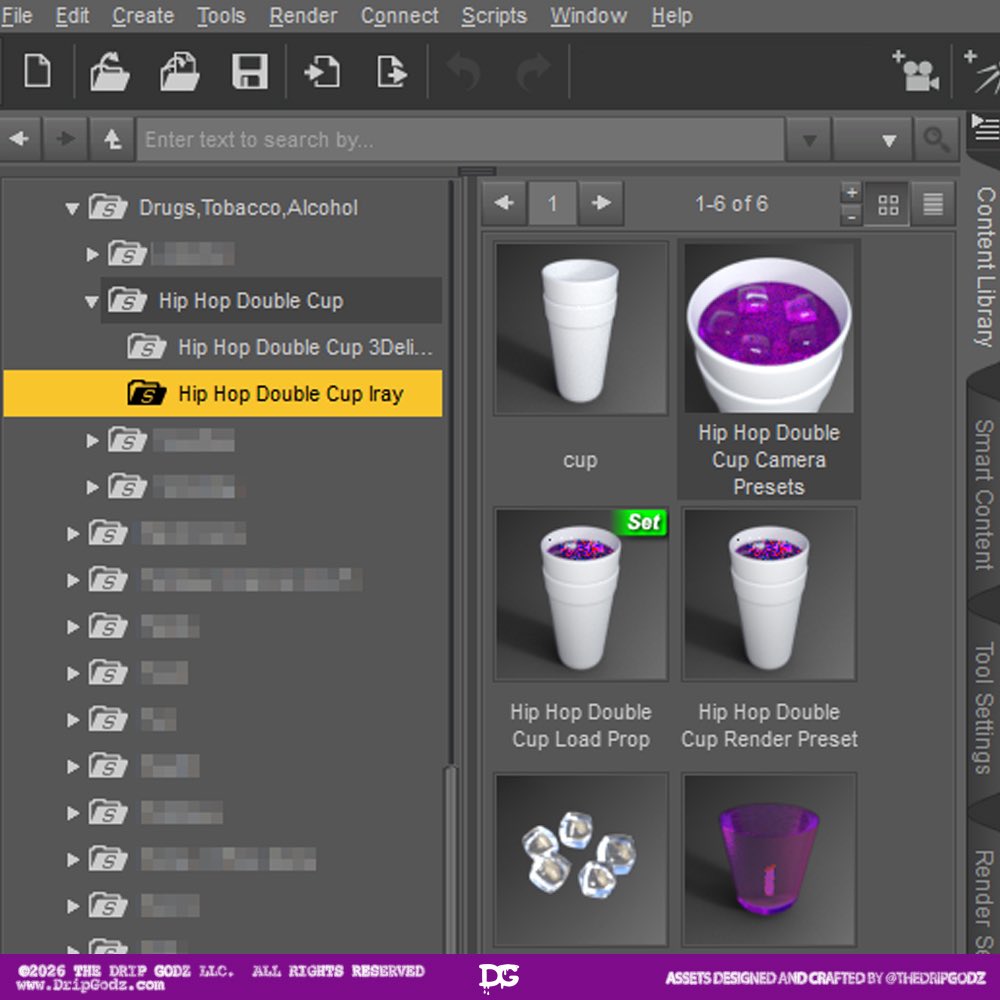The image size is (1000, 1000).
Task: Click the Open file folder icon
Action: pyautogui.click(x=109, y=71)
